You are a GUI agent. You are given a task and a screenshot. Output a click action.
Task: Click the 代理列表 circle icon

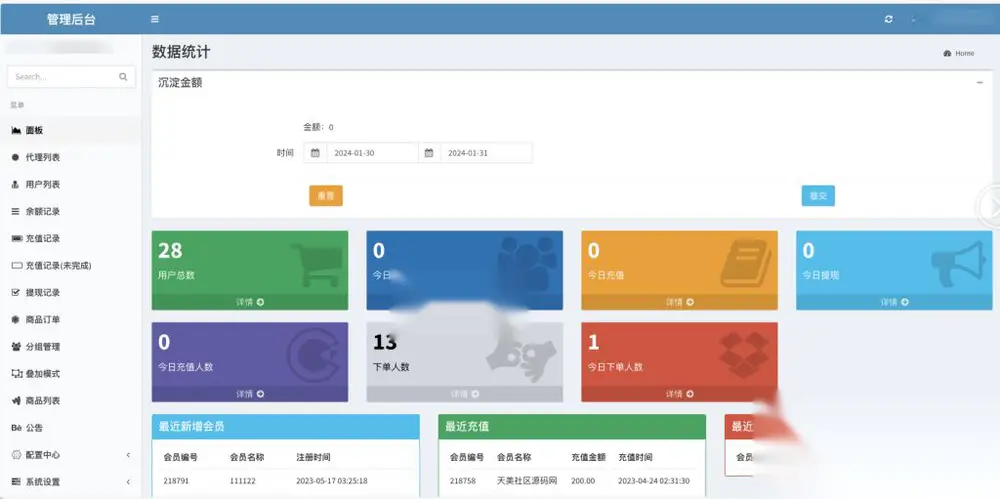coord(16,157)
